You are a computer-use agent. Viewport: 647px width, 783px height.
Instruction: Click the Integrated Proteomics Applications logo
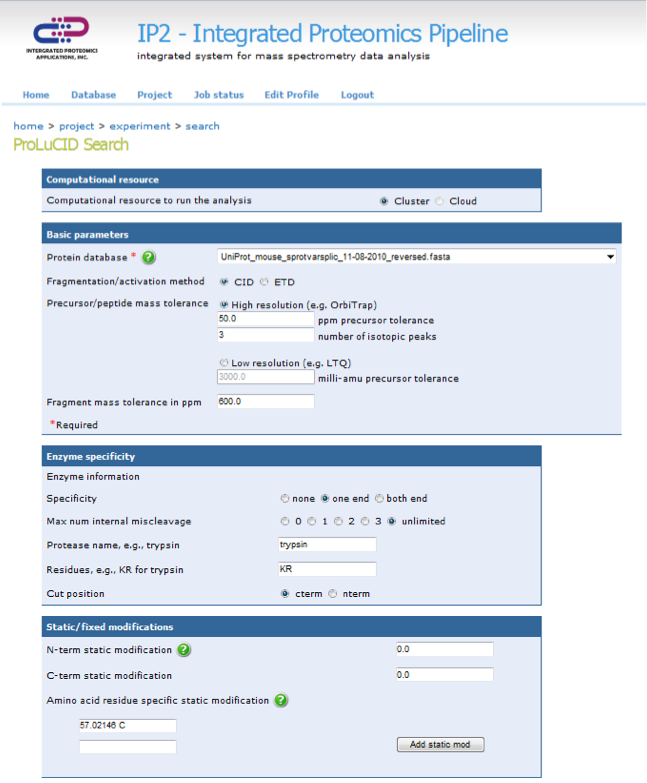(x=61, y=37)
